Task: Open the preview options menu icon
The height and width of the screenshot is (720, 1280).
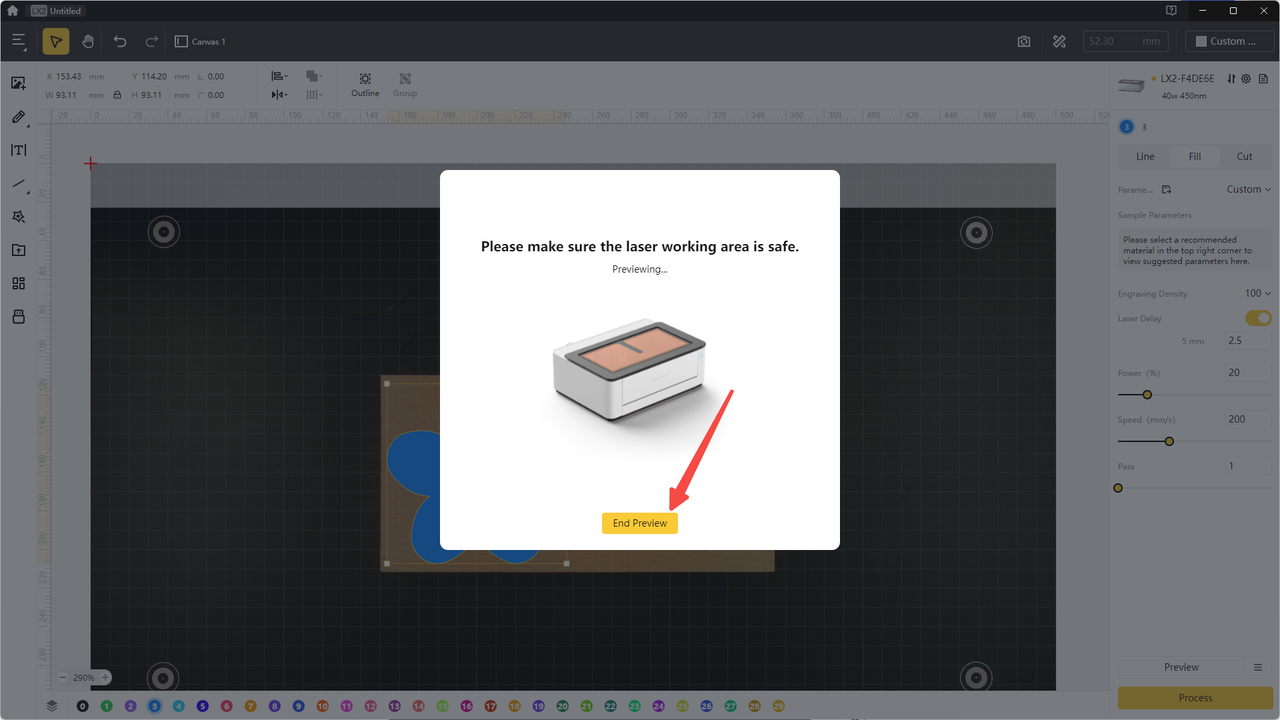Action: [1259, 667]
